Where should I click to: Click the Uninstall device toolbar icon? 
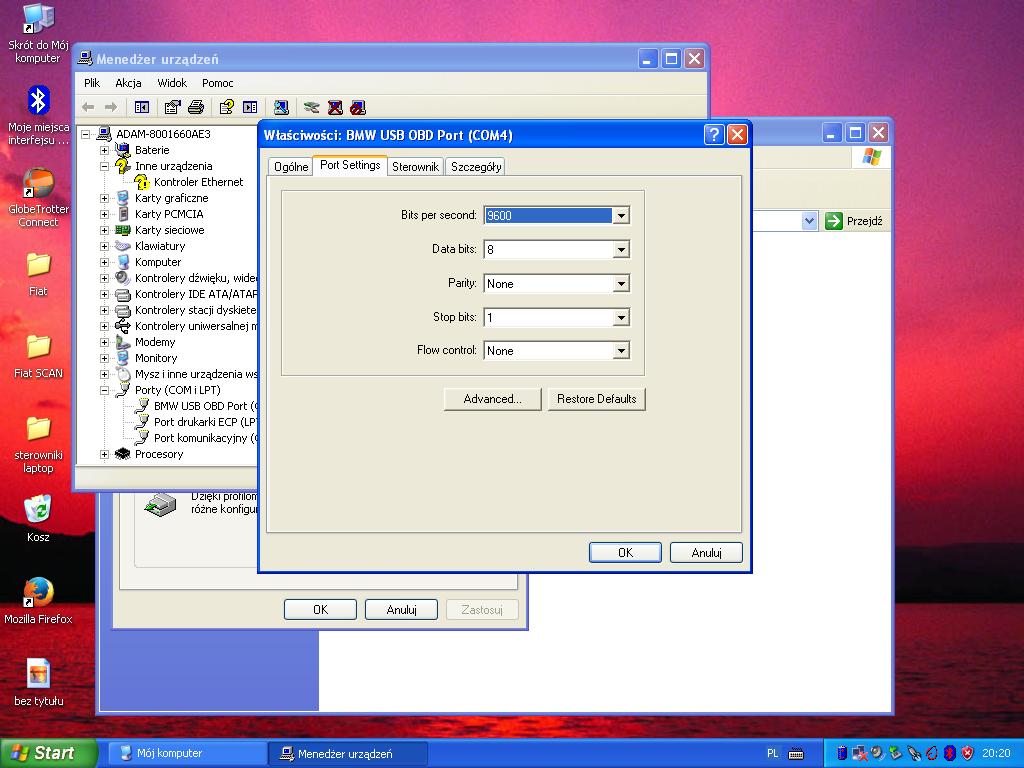click(335, 107)
